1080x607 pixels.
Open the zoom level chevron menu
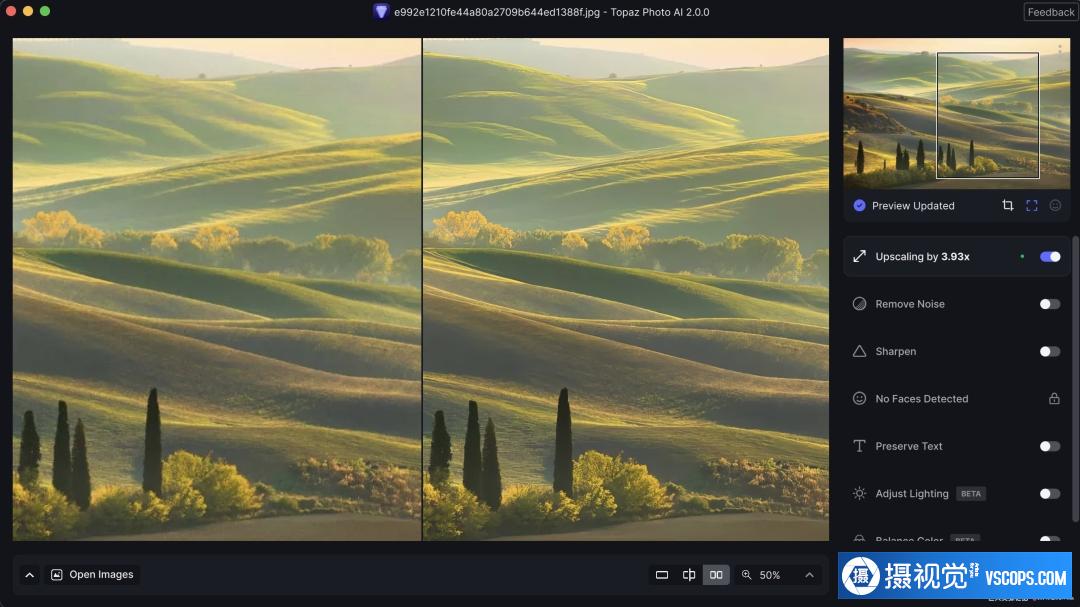tap(809, 575)
